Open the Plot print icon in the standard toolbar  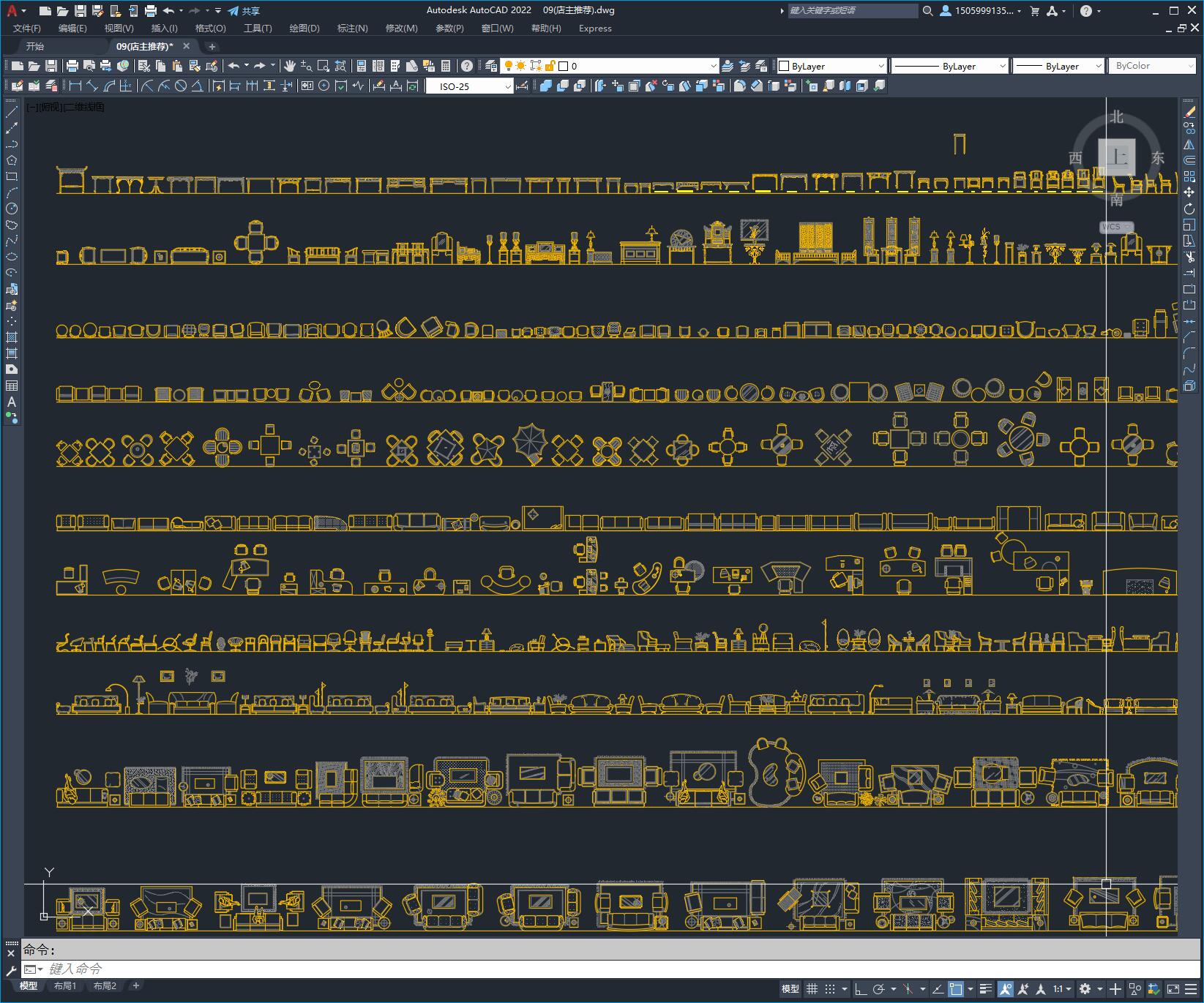72,66
